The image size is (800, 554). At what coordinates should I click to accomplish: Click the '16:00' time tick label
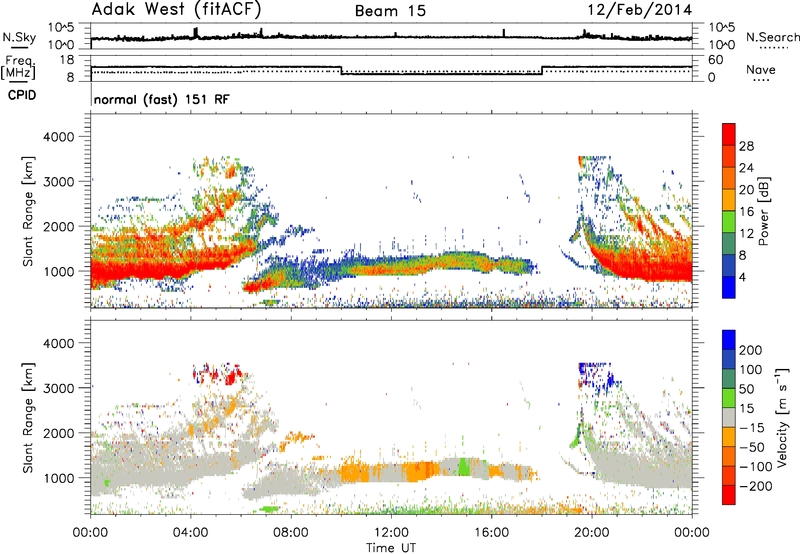[491, 533]
